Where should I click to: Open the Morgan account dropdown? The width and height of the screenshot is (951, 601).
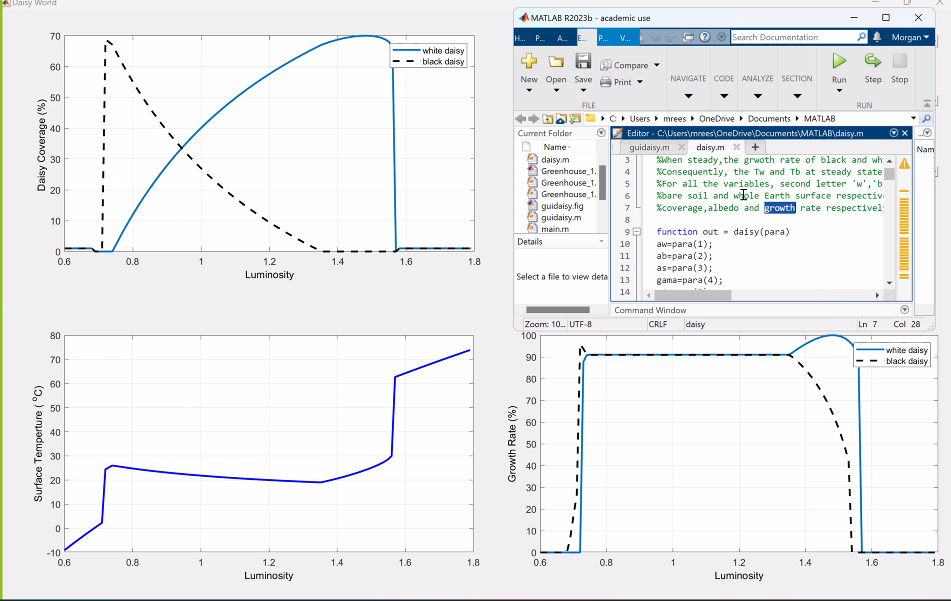[x=911, y=37]
